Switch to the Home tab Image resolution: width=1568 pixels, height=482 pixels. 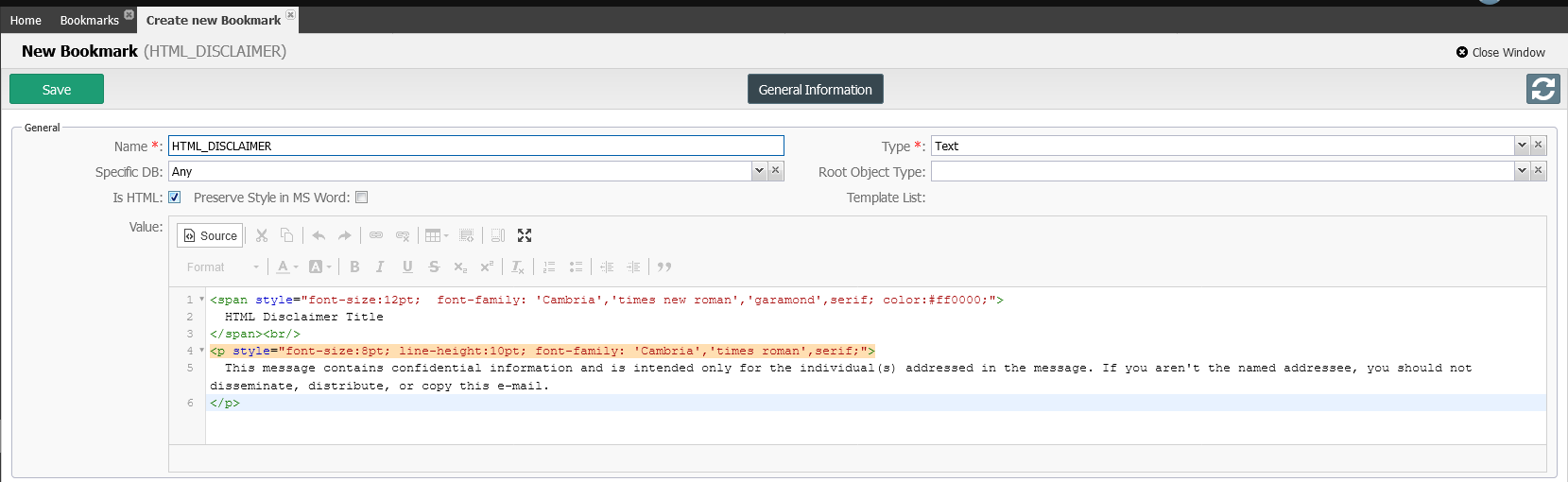(26, 20)
